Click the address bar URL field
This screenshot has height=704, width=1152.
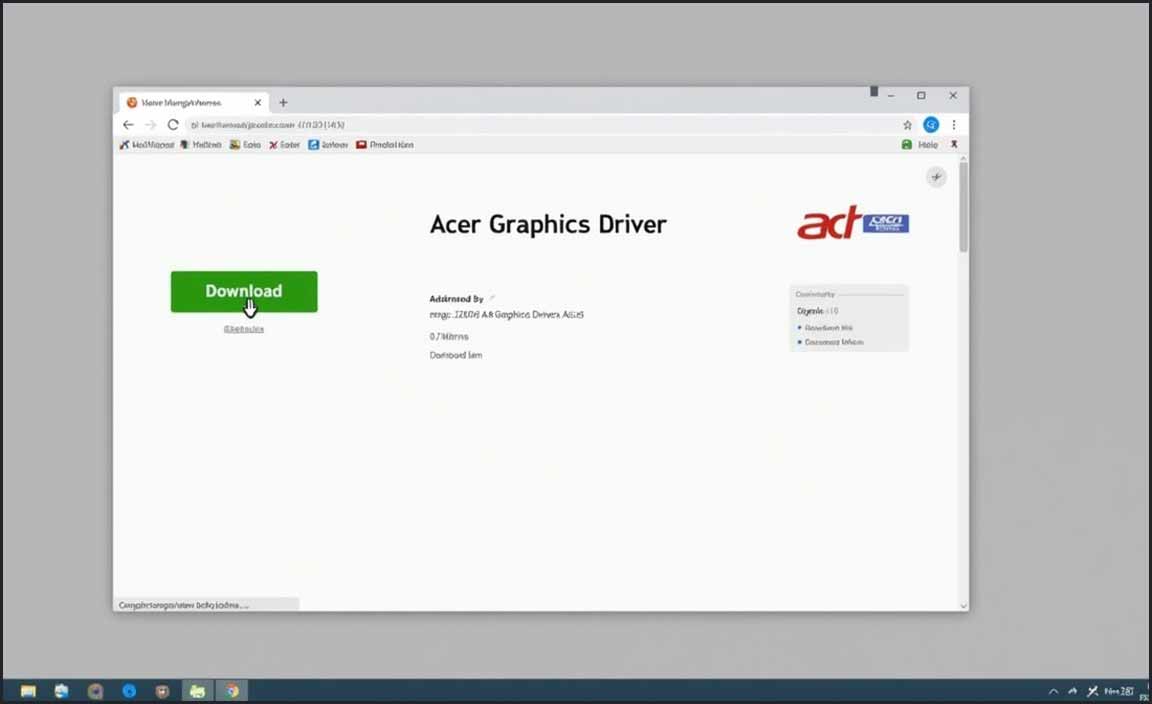pos(500,125)
